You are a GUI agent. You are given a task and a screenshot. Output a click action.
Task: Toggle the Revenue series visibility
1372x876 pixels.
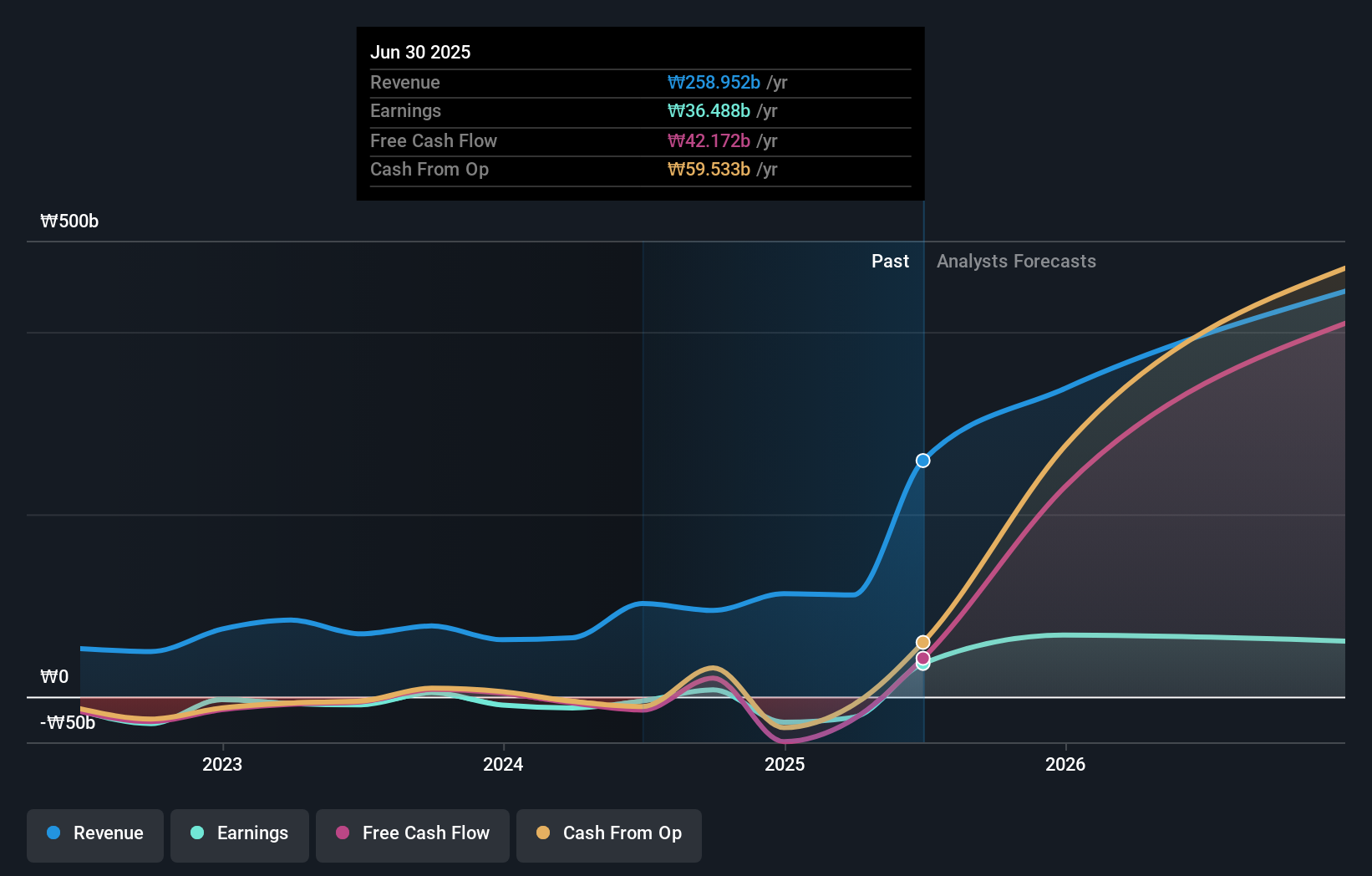[x=94, y=833]
